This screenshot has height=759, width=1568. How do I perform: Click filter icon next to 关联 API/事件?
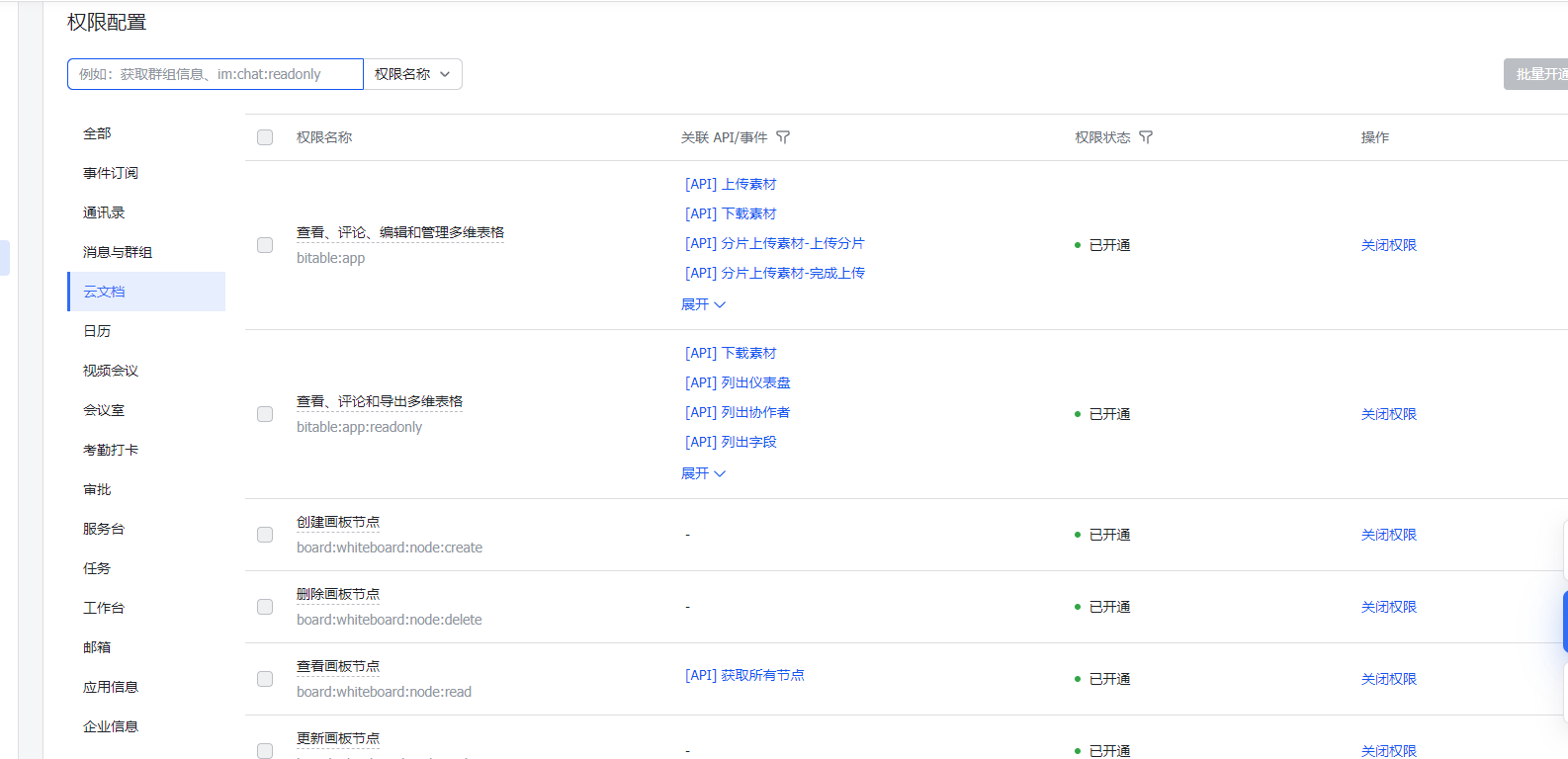(783, 137)
